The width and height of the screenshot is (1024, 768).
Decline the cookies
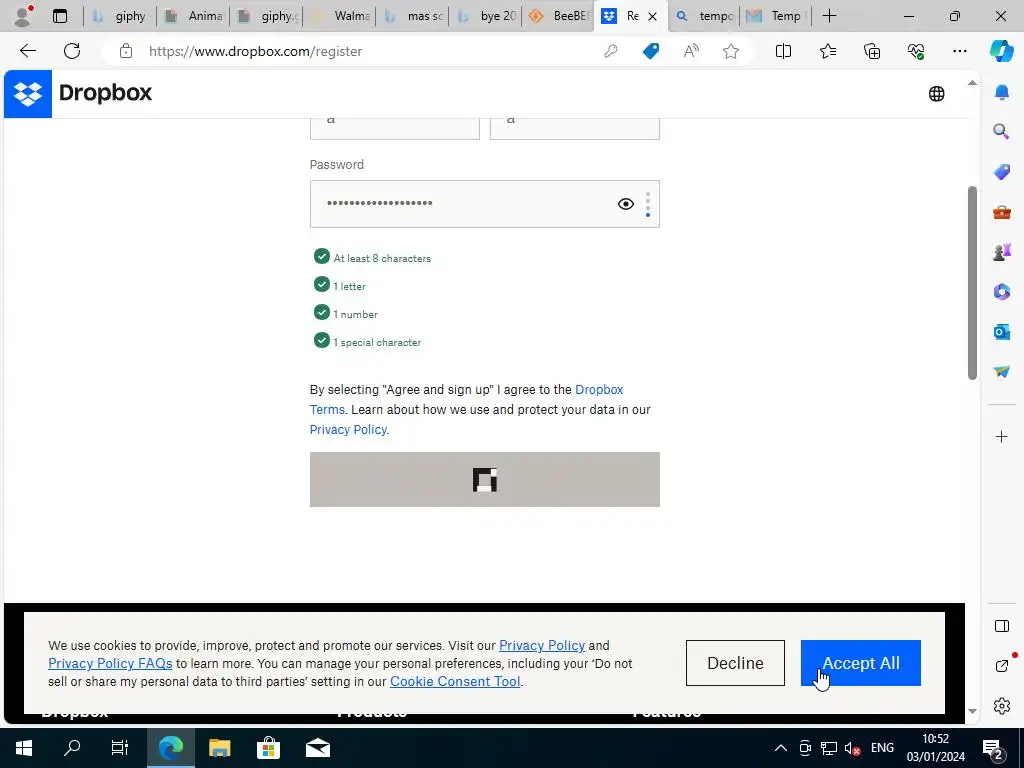[x=735, y=663]
